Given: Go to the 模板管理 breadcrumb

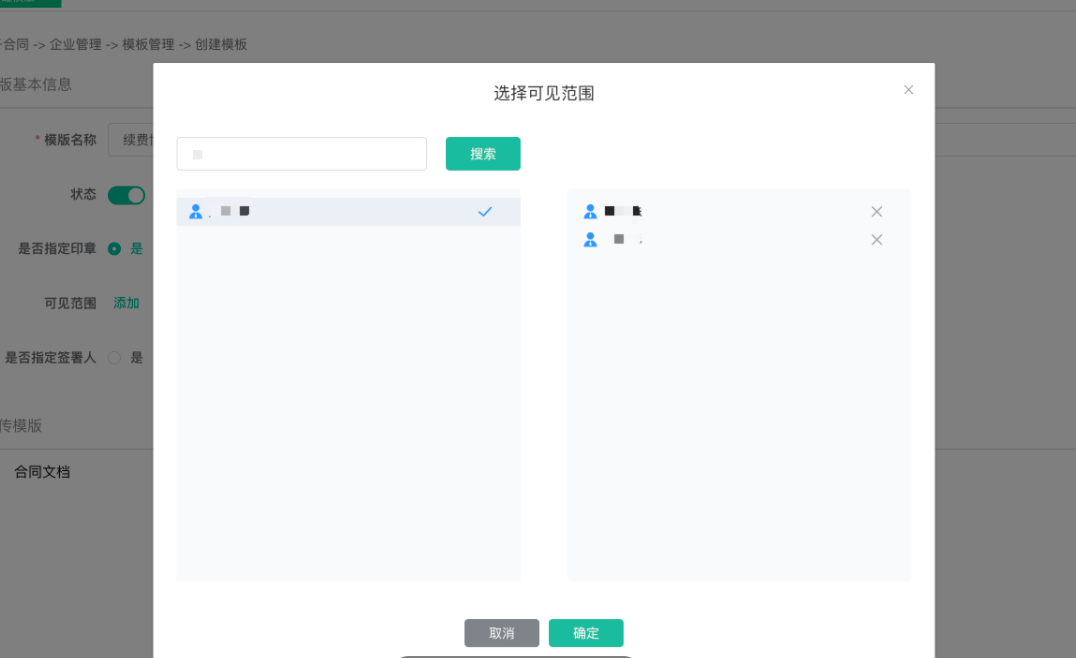Looking at the screenshot, I should (148, 44).
